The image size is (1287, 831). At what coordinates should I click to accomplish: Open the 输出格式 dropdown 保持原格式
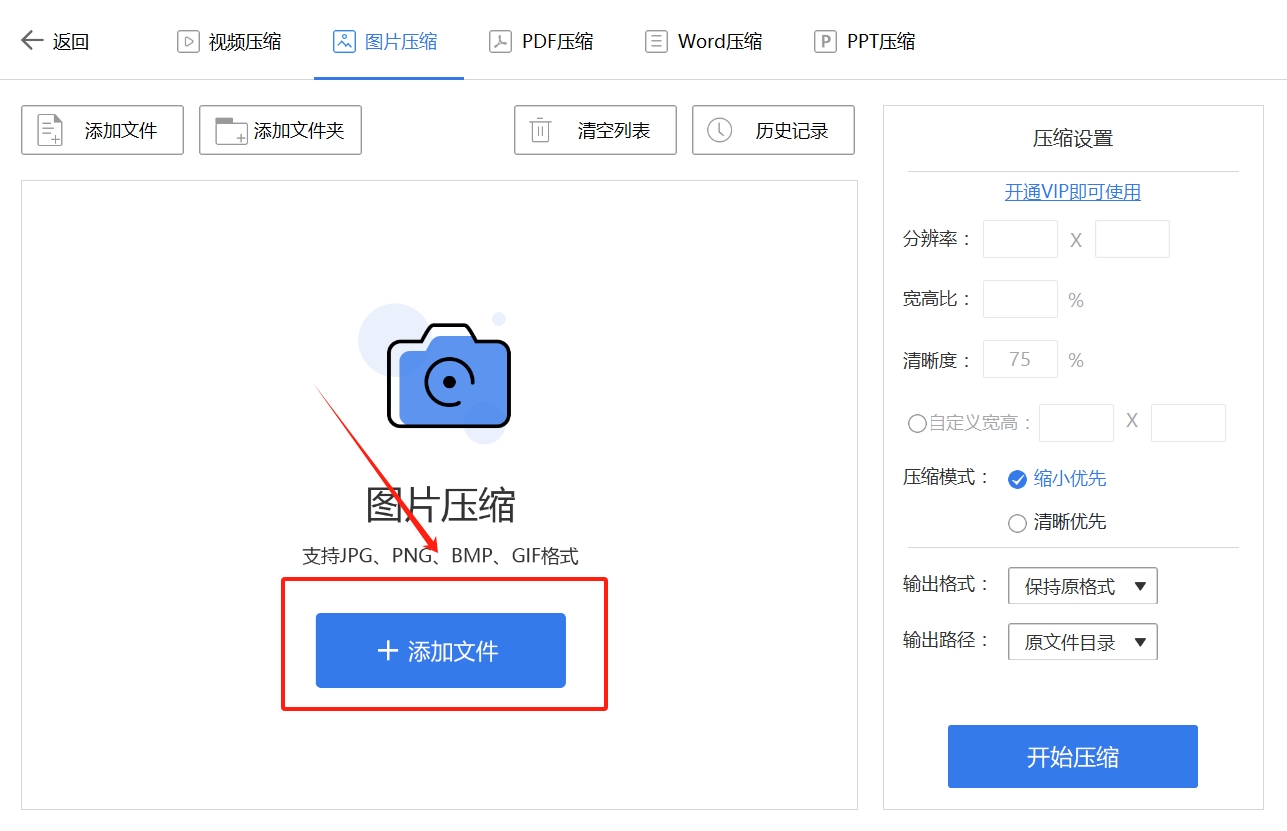1083,586
